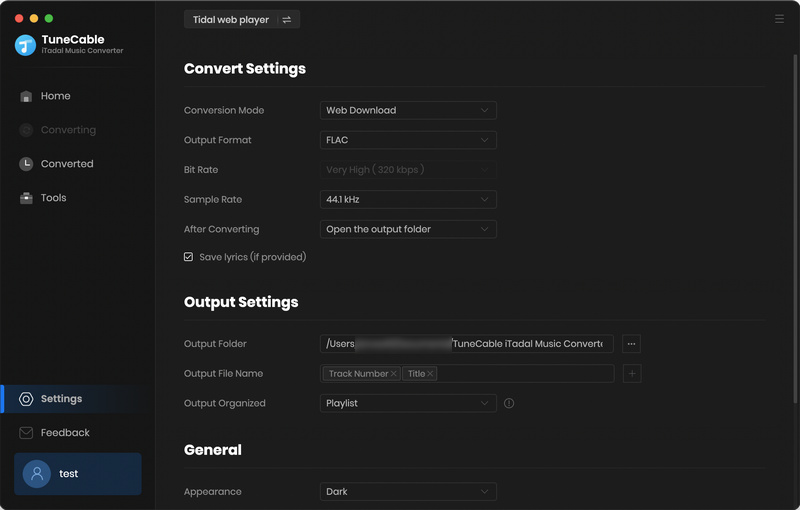This screenshot has height=510, width=800.
Task: Open the Output Organized Playlist dropdown
Action: coord(408,403)
